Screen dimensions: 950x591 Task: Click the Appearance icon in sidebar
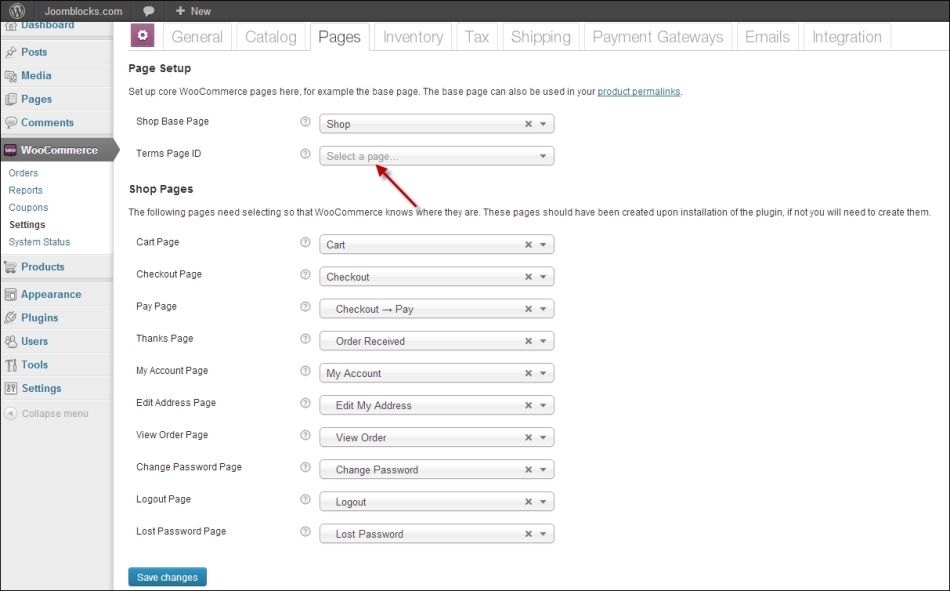tap(10, 295)
